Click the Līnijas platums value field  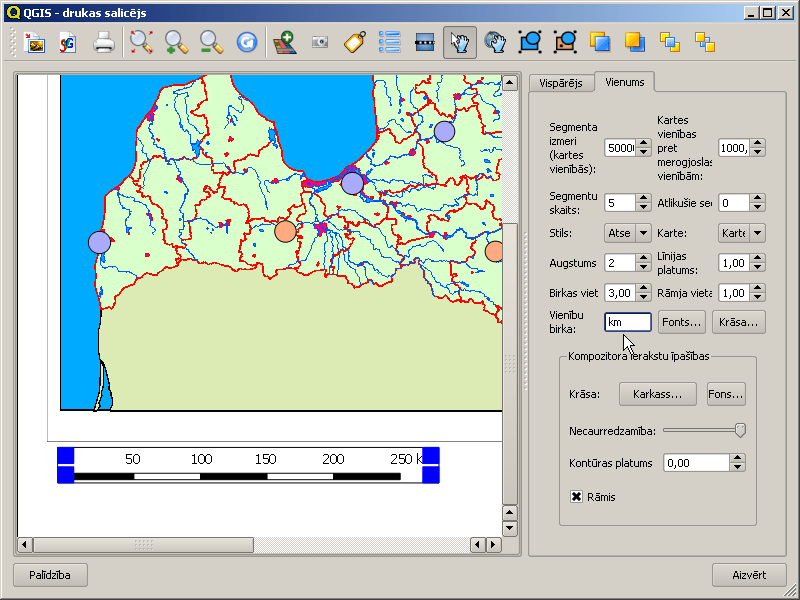coord(735,263)
